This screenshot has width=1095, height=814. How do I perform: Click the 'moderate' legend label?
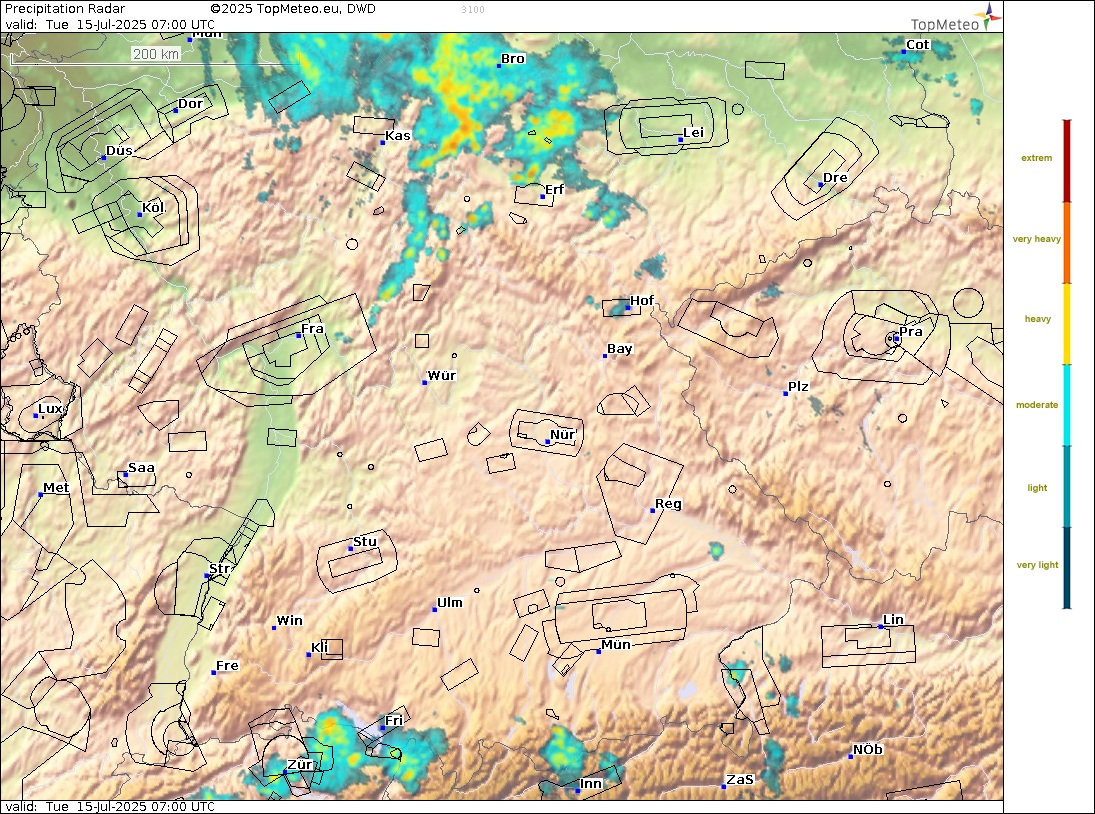tap(1036, 405)
